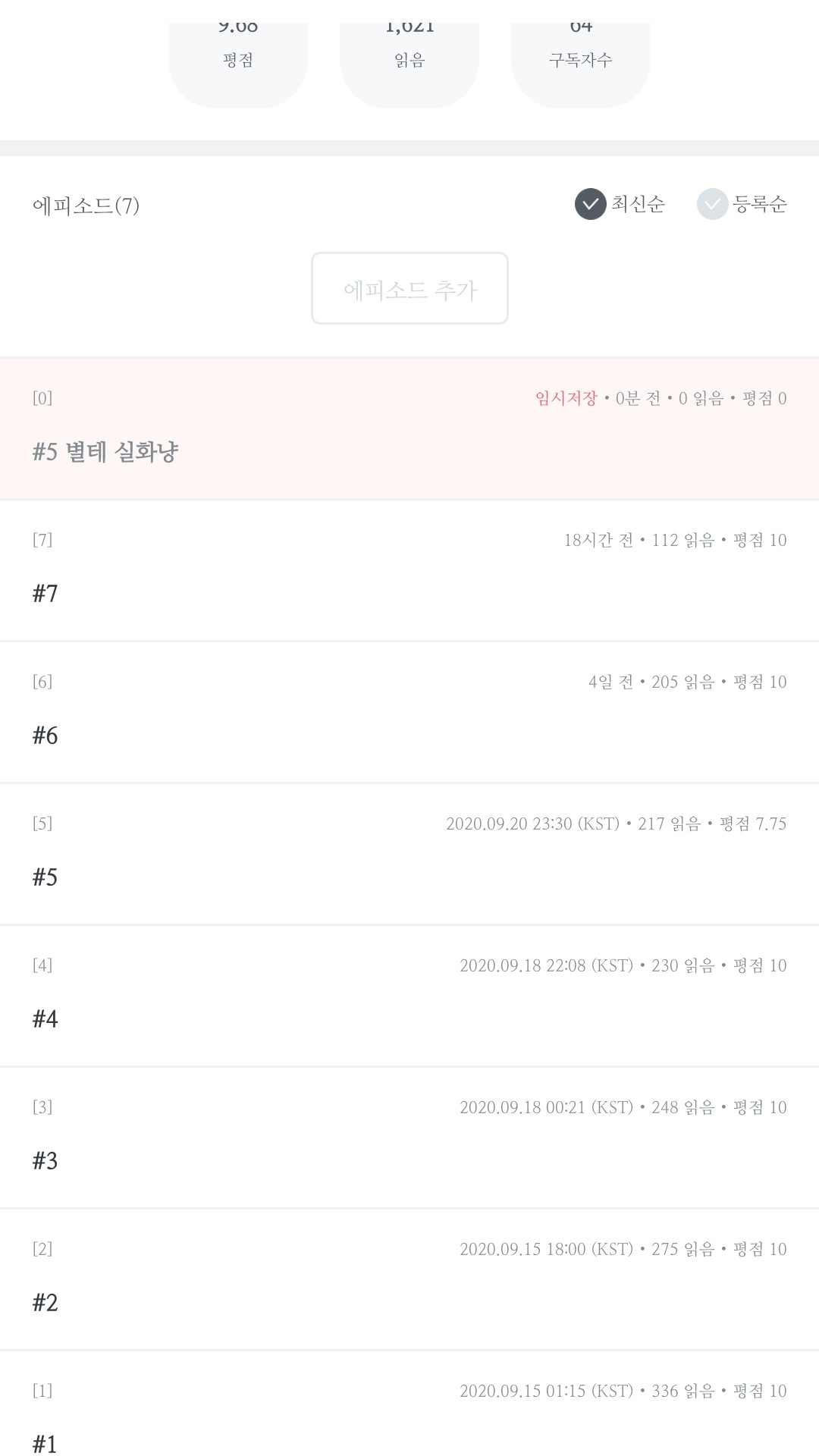Click the 에피소드(7) section heading

coord(86,206)
